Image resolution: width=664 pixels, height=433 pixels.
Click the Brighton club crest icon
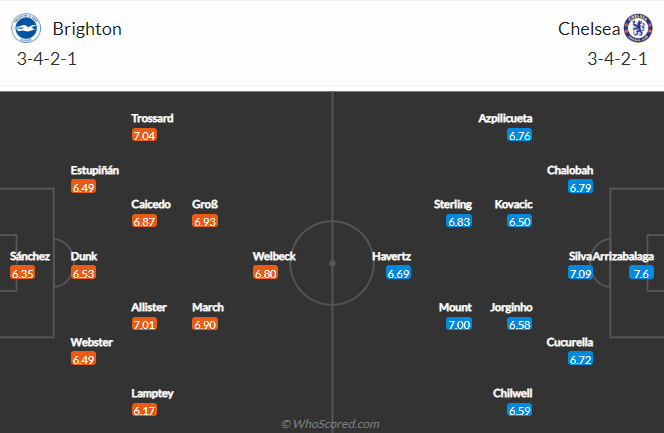pos(26,28)
